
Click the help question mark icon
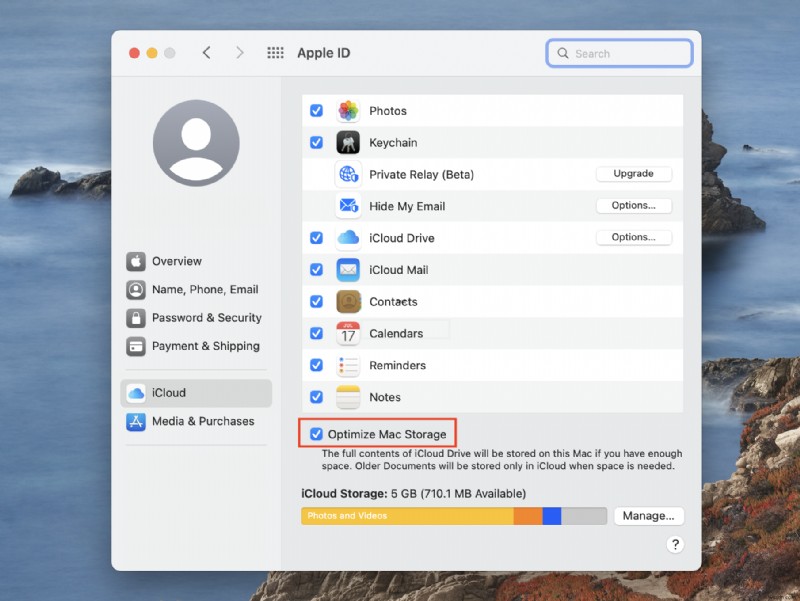677,544
